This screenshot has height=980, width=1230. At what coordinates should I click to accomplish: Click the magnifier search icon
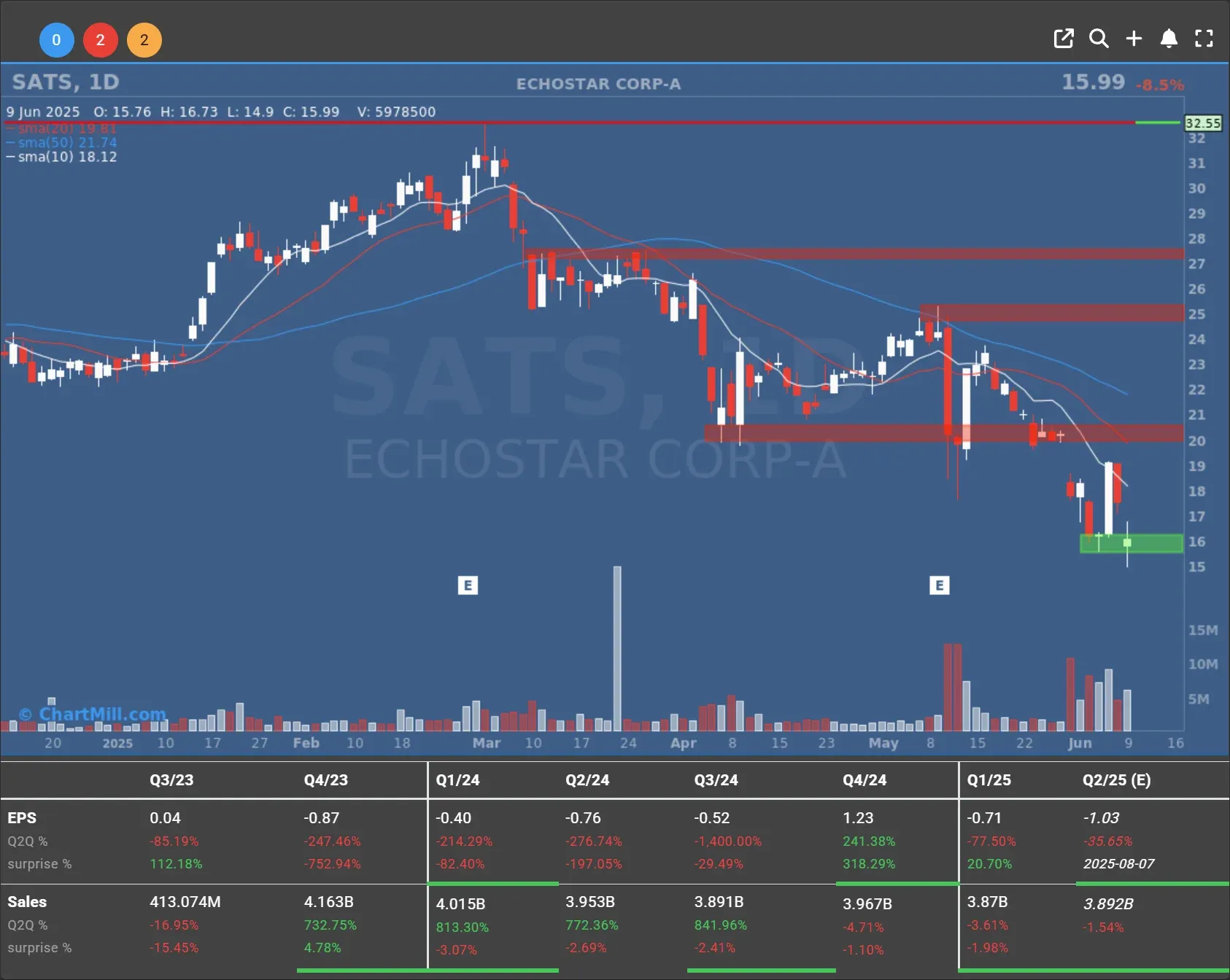[1099, 39]
